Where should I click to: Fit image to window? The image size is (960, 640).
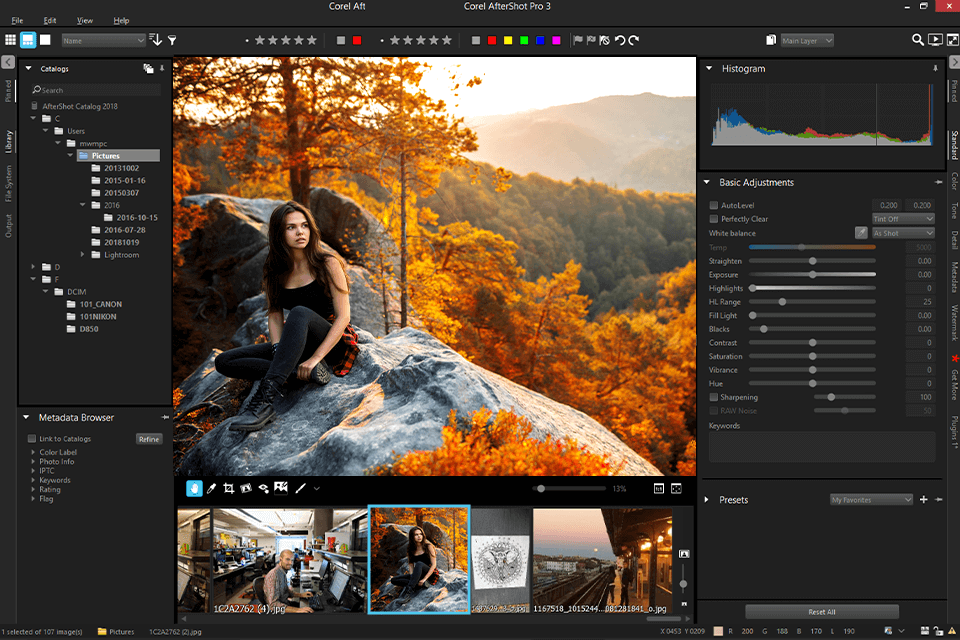click(x=677, y=488)
